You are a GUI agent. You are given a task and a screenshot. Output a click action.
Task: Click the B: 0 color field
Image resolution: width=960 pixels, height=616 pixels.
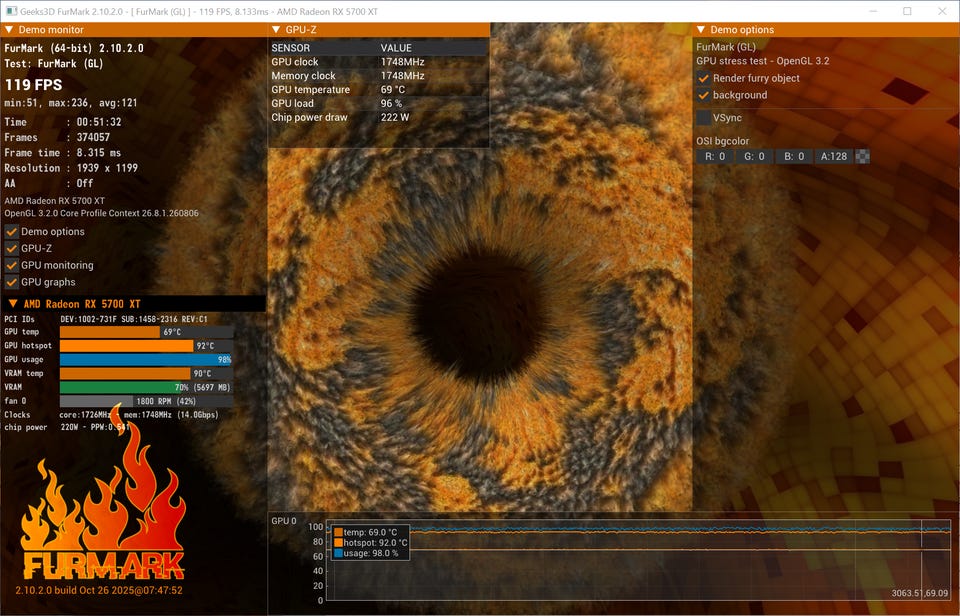click(x=794, y=157)
